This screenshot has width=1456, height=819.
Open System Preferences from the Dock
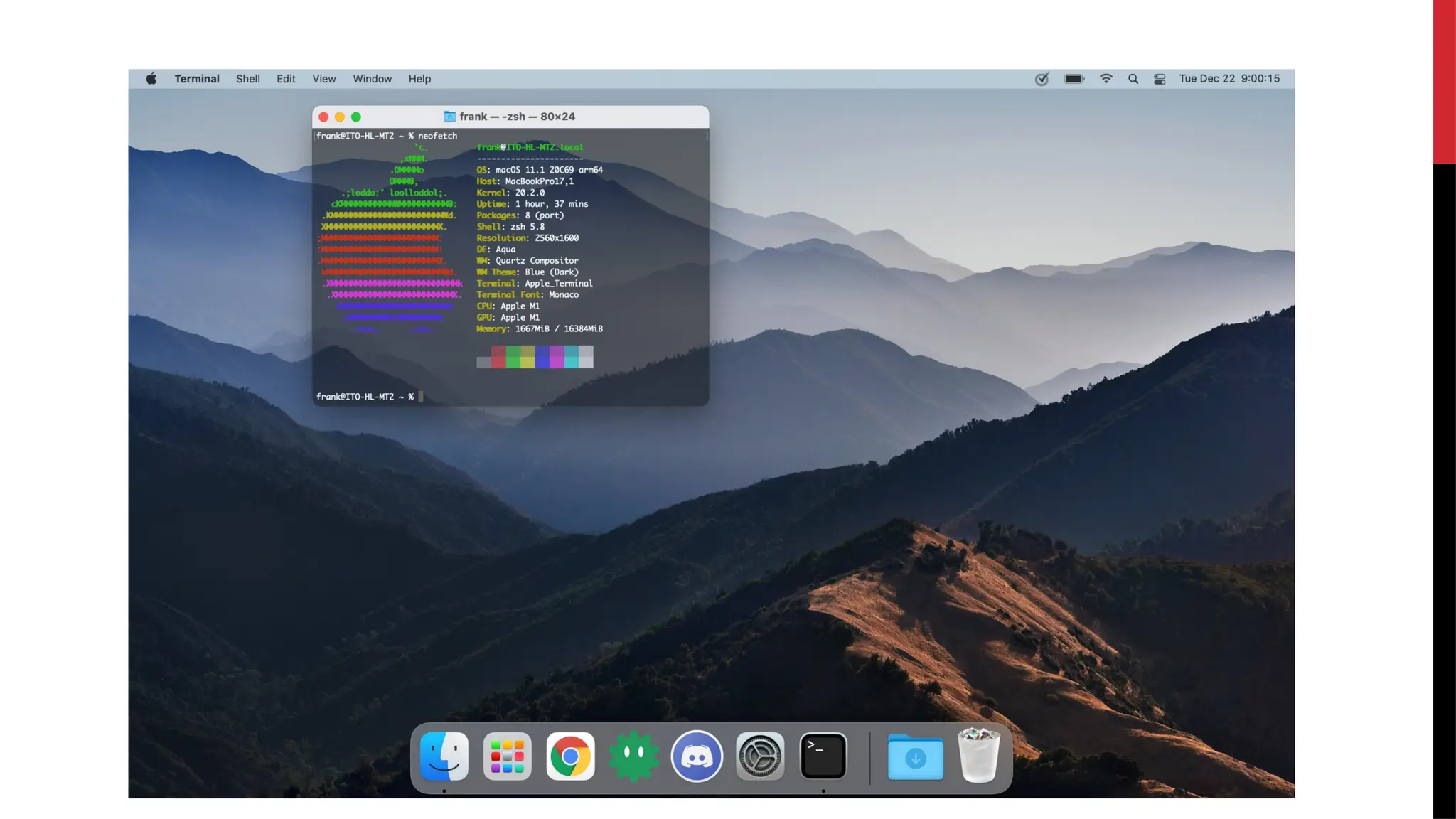[760, 756]
